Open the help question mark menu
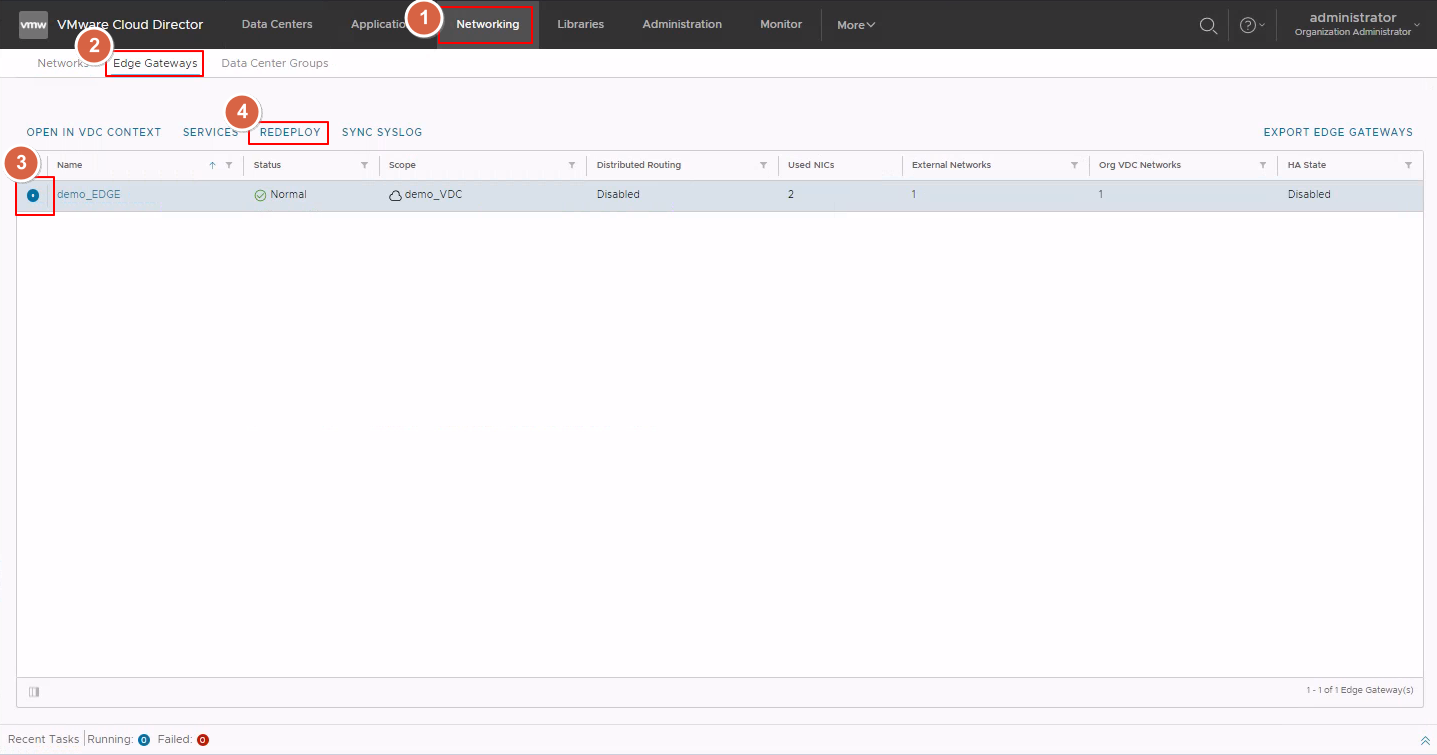 [1252, 25]
